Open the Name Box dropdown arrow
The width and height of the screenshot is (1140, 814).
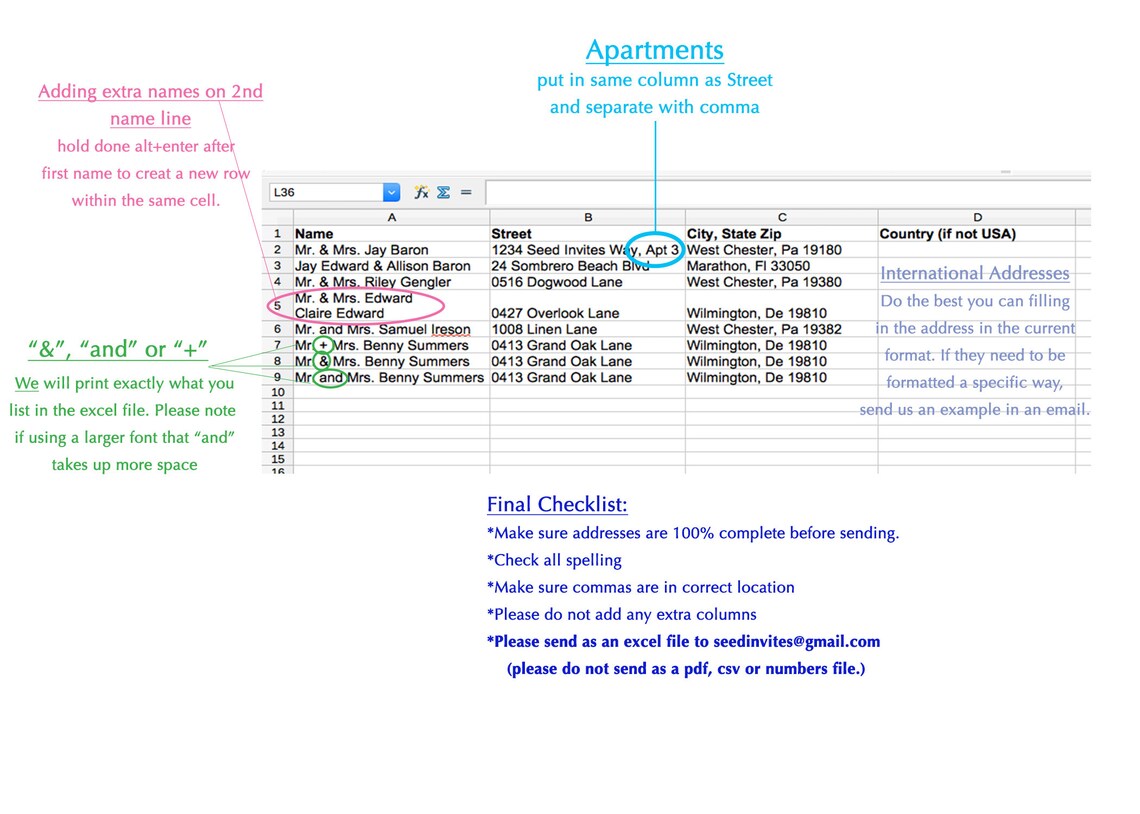click(x=391, y=193)
